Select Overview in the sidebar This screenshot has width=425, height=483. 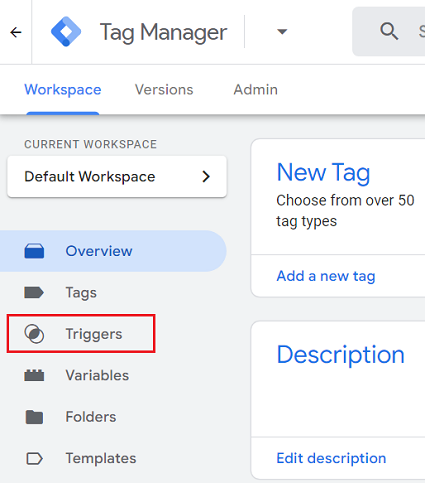point(113,251)
